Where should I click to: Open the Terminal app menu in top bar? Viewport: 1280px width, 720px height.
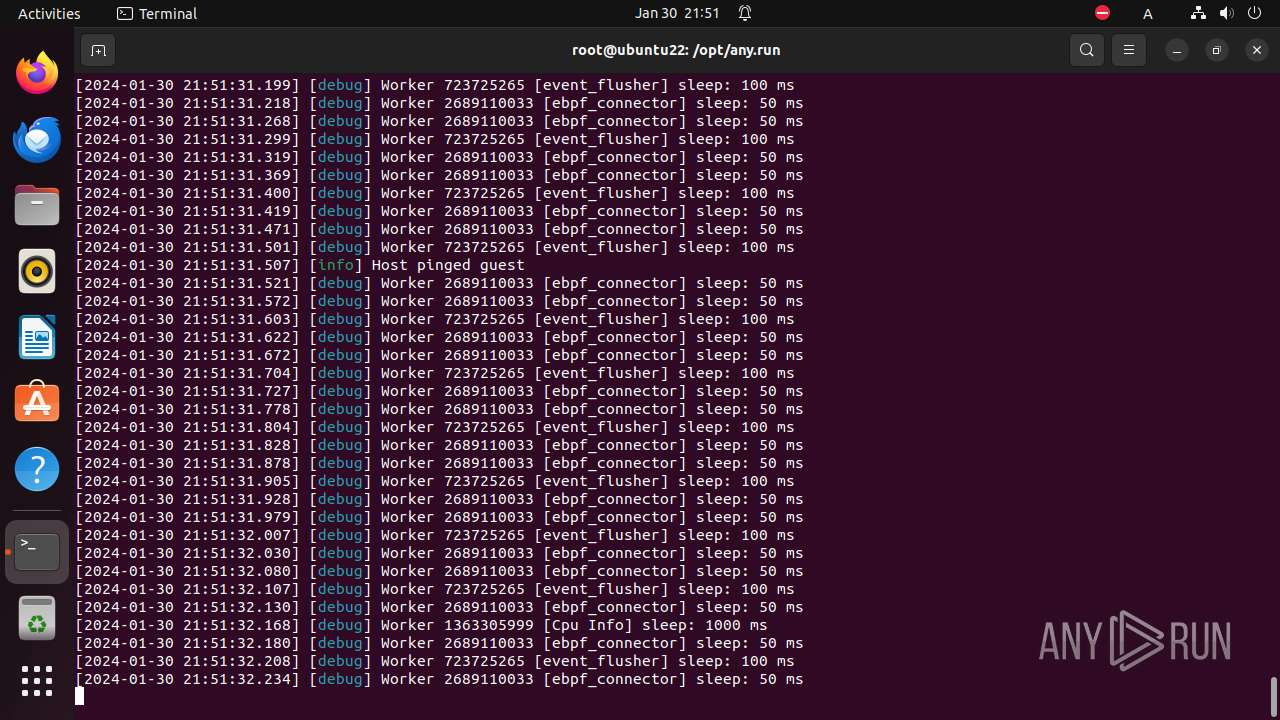point(157,13)
